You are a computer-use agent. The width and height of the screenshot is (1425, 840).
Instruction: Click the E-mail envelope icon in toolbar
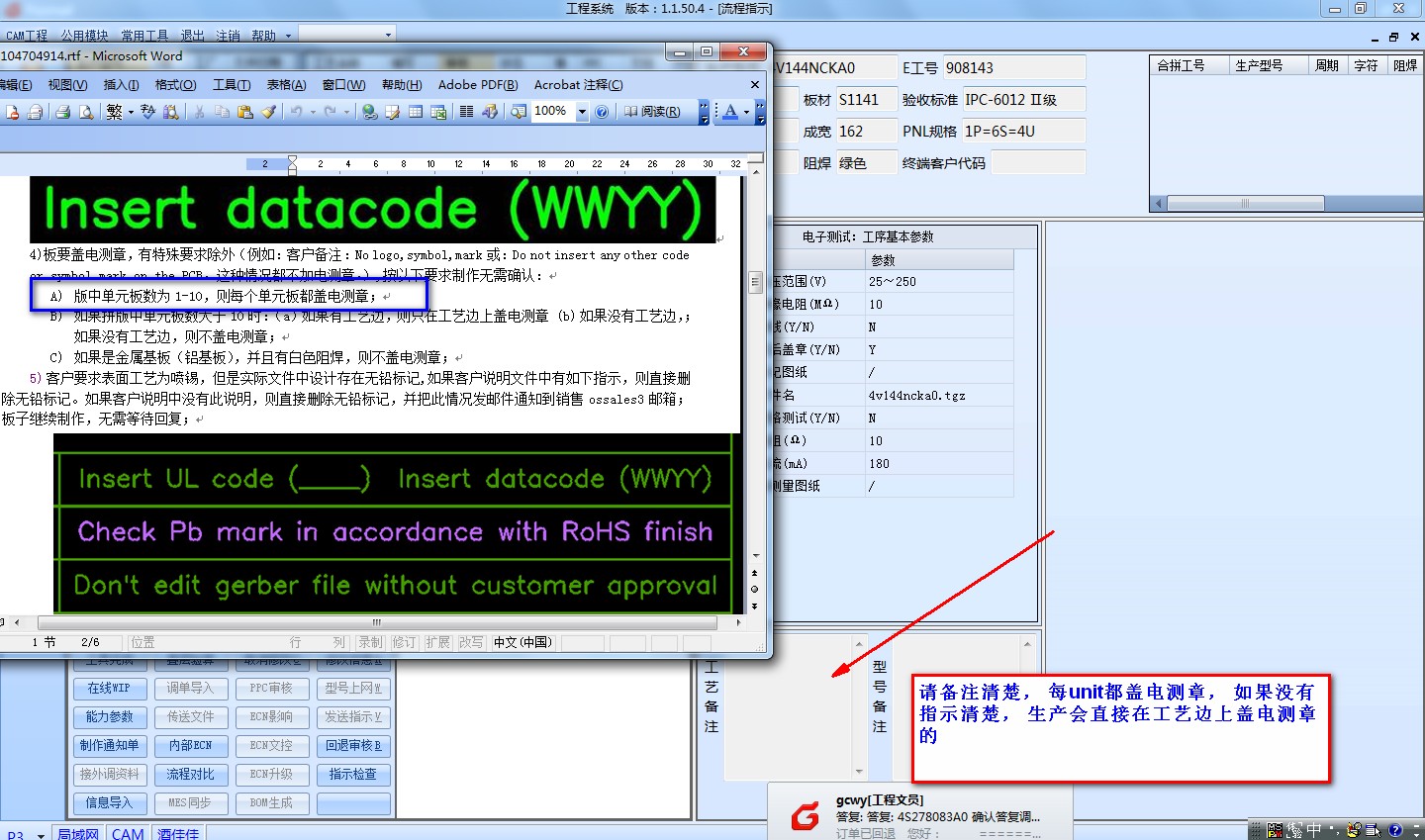[35, 112]
